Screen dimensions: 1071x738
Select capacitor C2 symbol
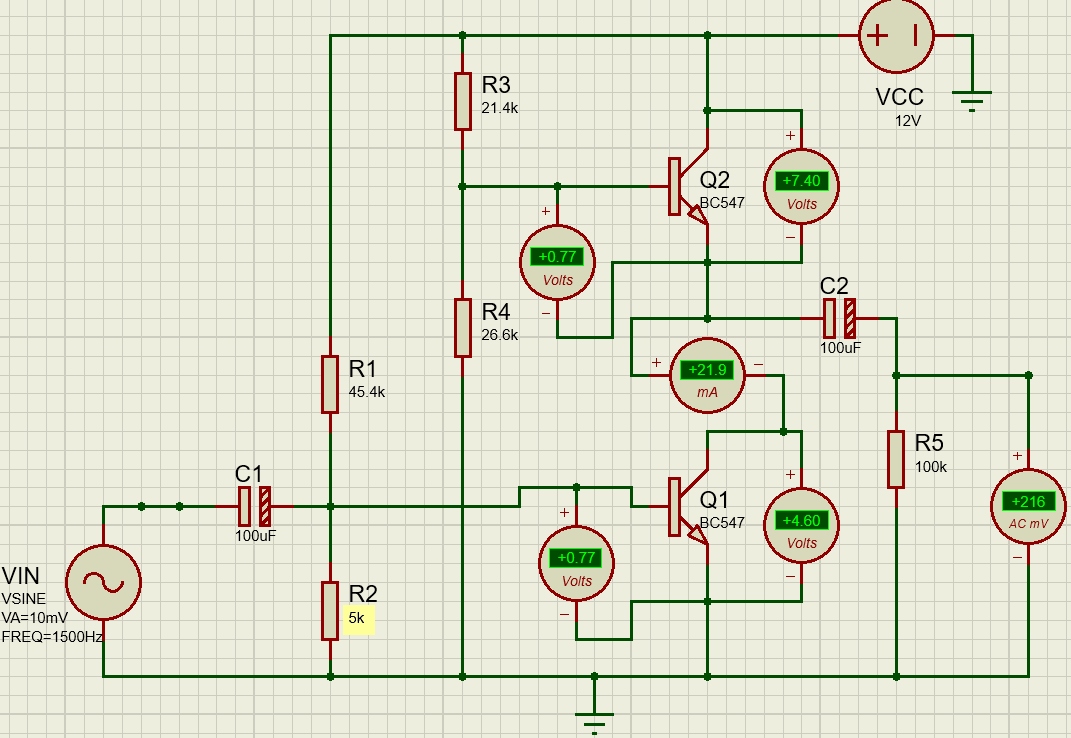(x=839, y=318)
